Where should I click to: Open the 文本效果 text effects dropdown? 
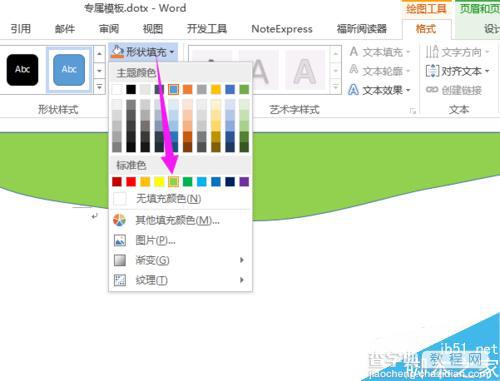tap(379, 90)
